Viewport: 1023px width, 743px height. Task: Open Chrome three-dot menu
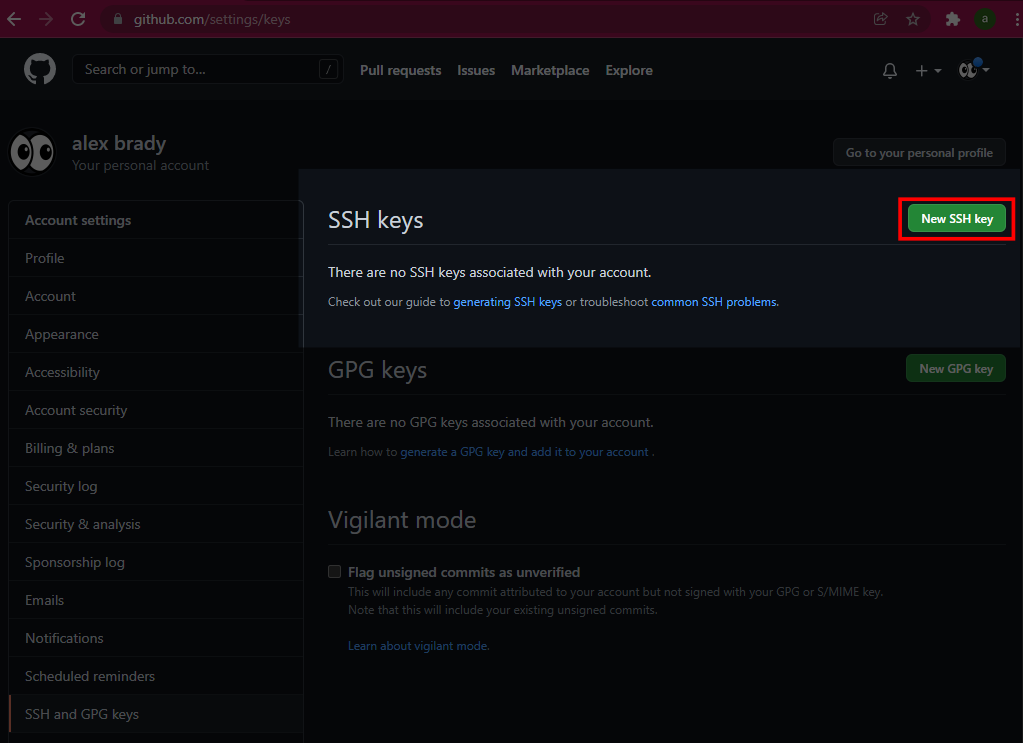1016,19
